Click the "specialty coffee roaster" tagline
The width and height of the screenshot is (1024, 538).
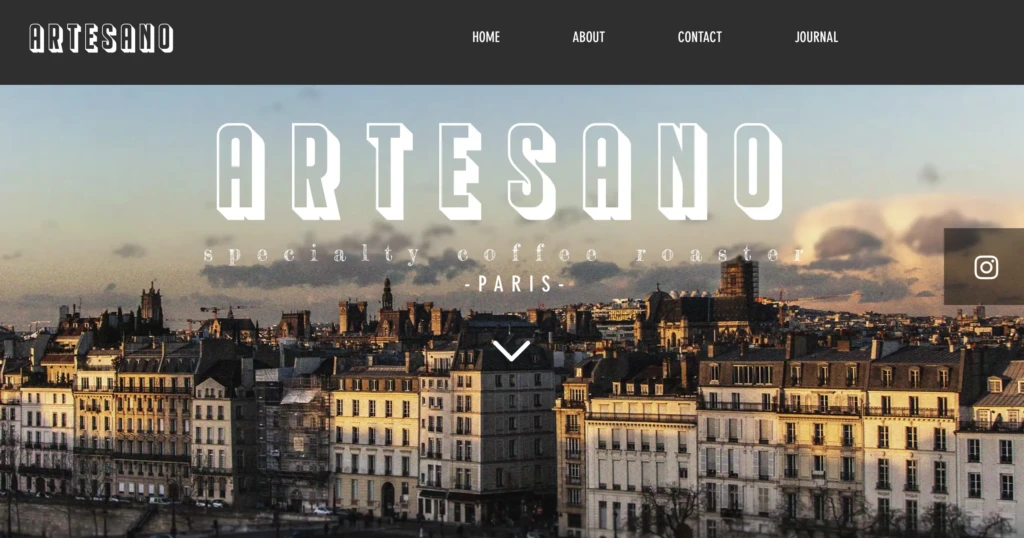point(504,254)
